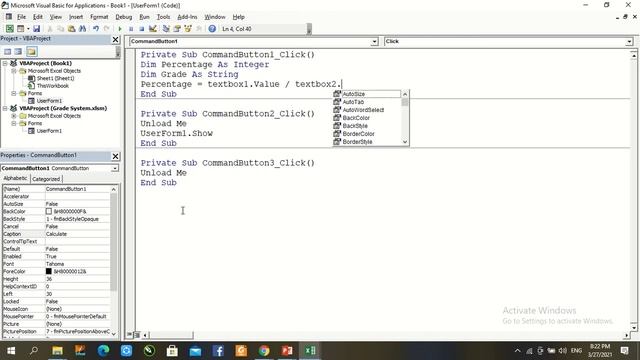Open the CommandButton1 object dropdown
Image resolution: width=640 pixels, height=360 pixels.
pos(374,42)
